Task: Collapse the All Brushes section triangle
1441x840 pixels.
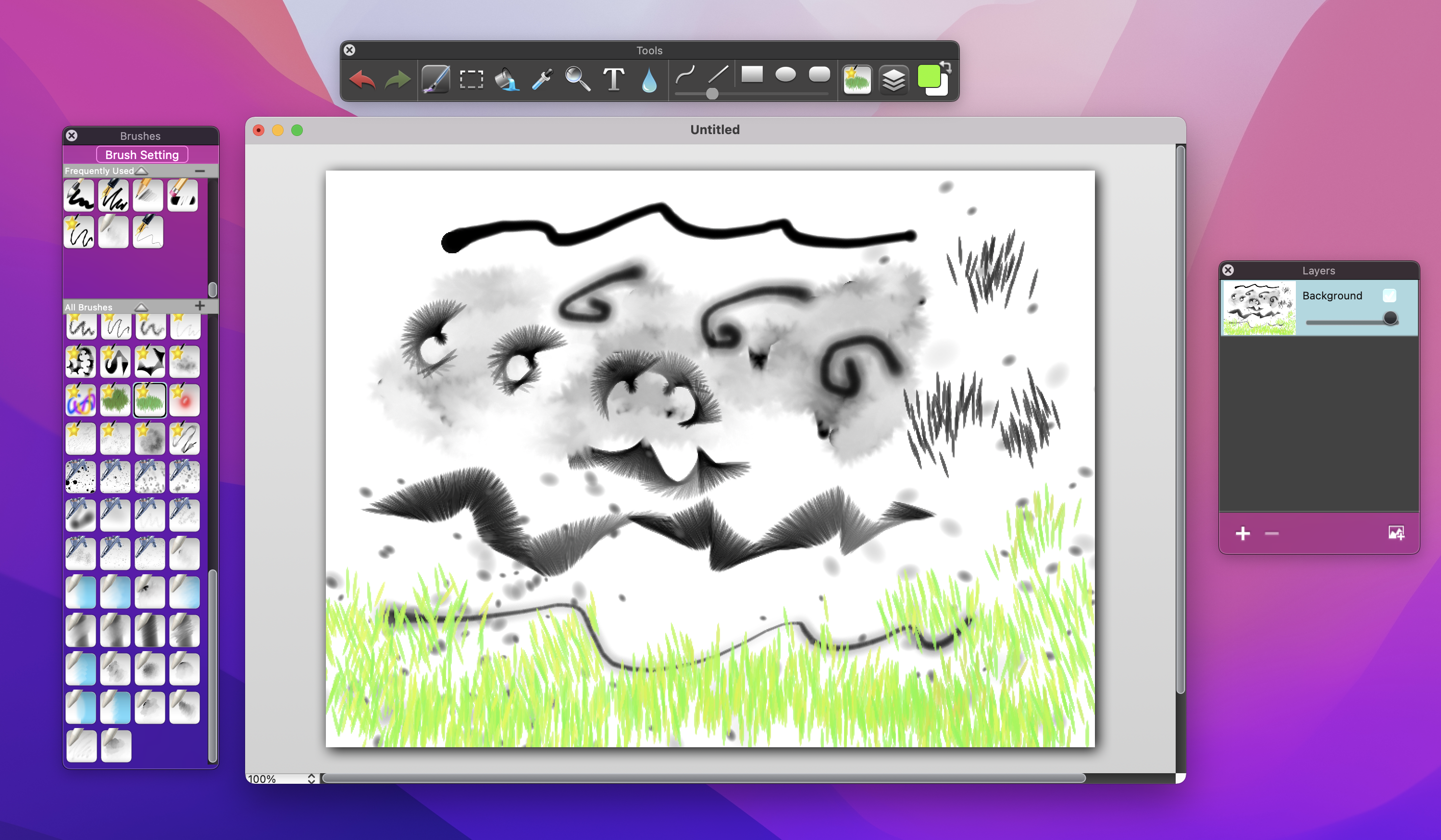Action: (x=141, y=307)
